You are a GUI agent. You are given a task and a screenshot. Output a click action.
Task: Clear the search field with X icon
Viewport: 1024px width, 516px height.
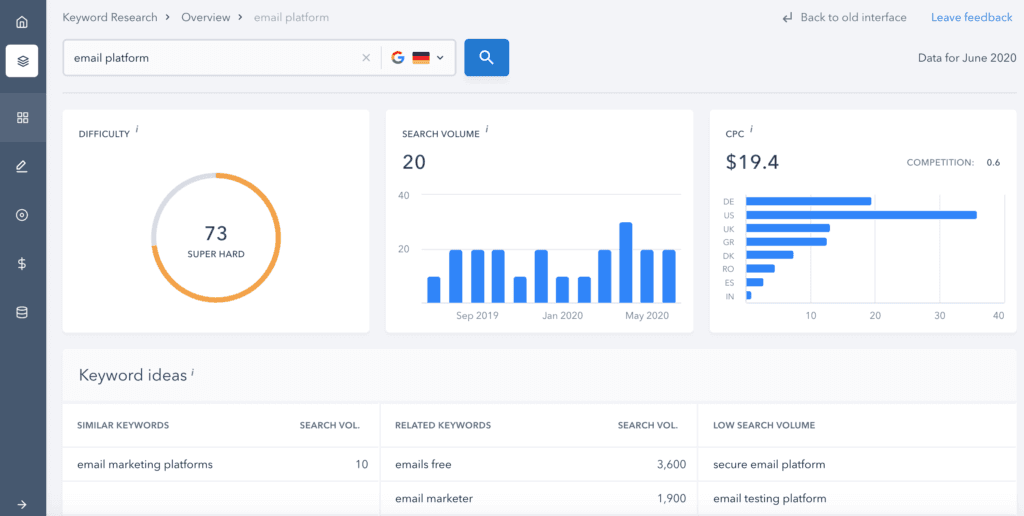[x=366, y=57]
